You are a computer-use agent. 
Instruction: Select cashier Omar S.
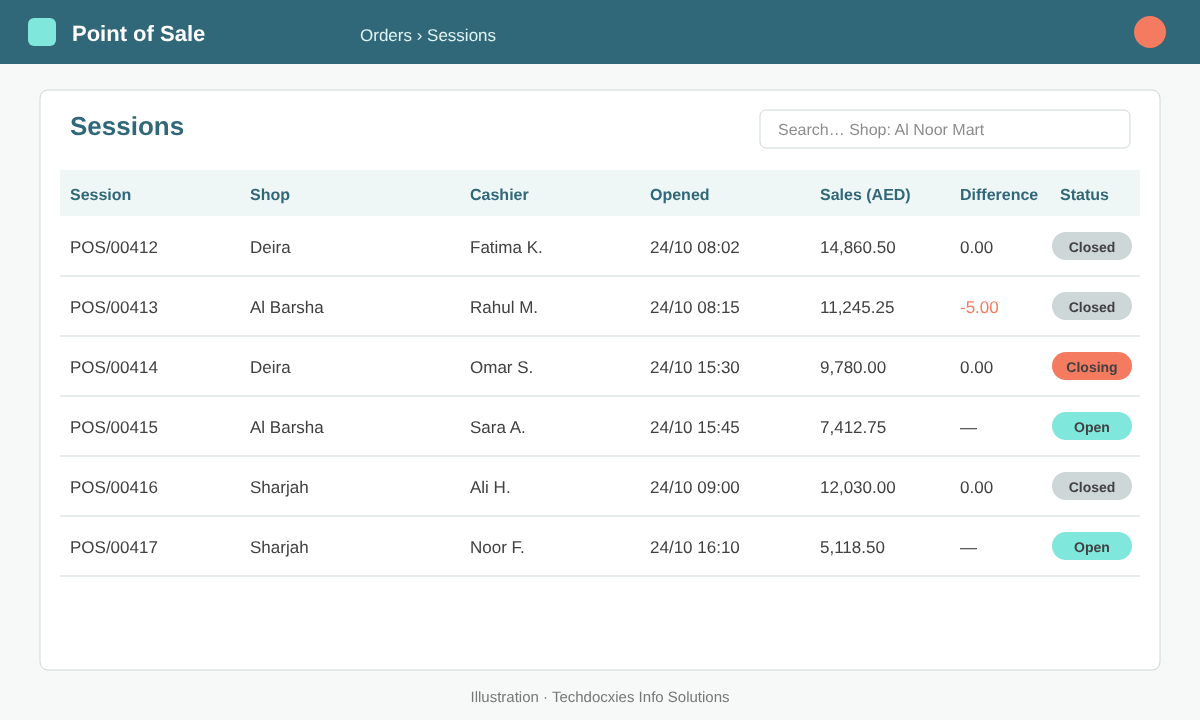[501, 367]
